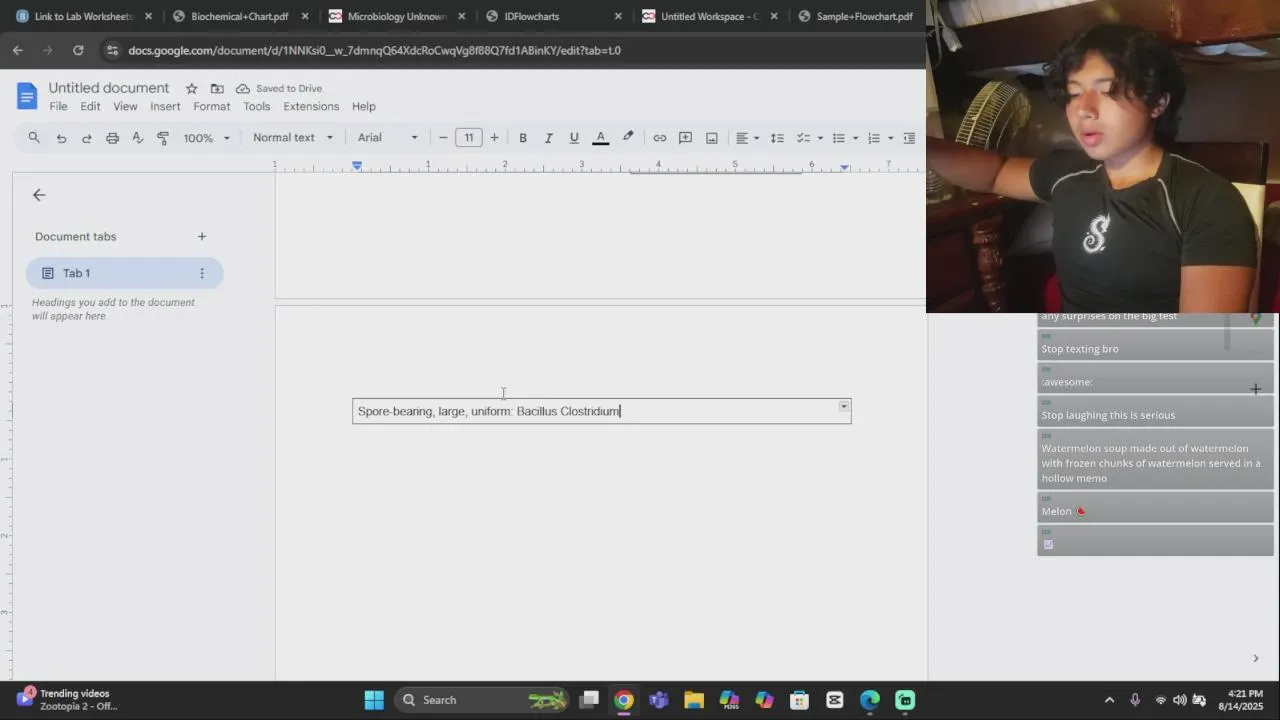
Task: Select Tab 1 in sidebar
Action: click(x=124, y=273)
